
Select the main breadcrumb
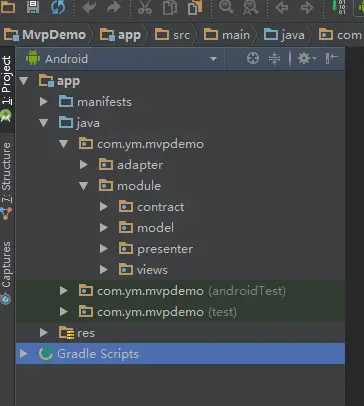pos(227,35)
